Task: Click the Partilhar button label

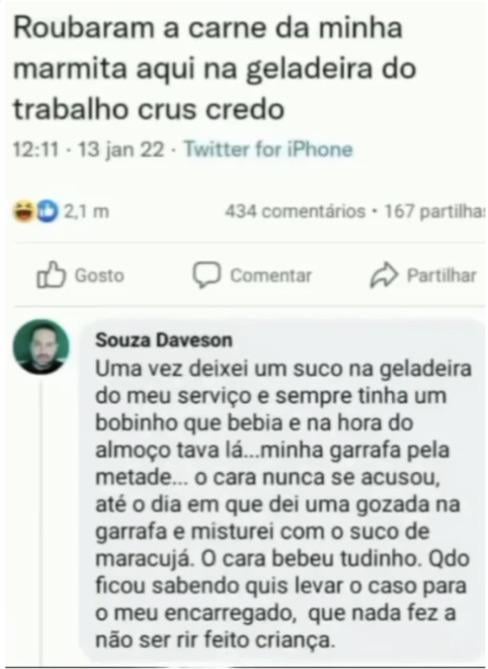Action: pyautogui.click(x=442, y=275)
